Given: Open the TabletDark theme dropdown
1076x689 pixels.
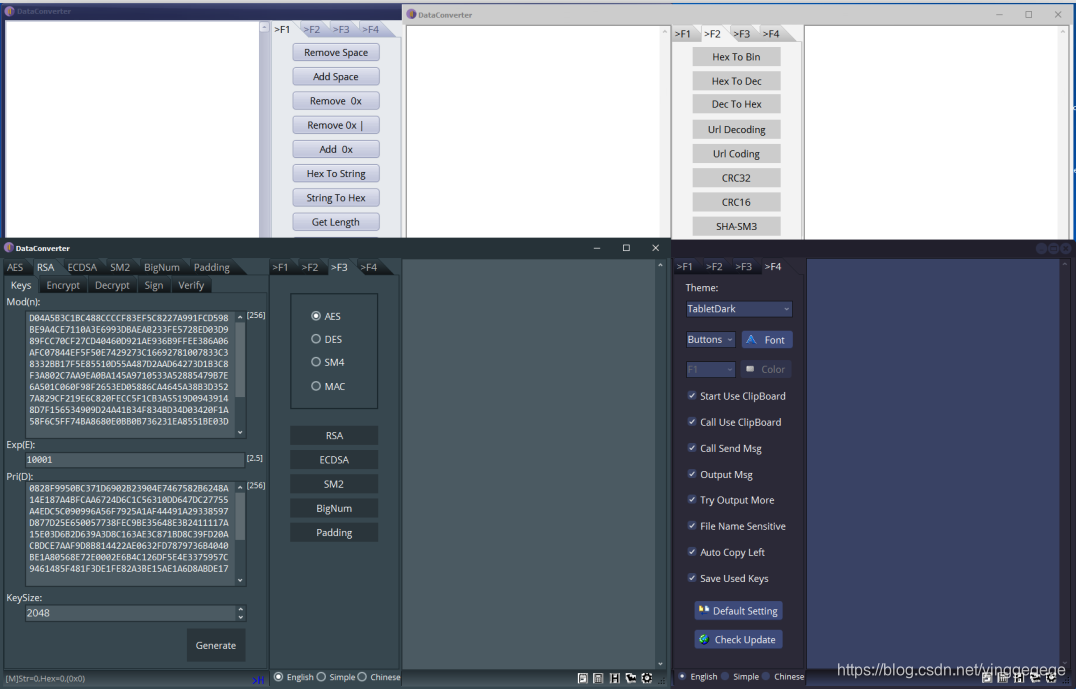Looking at the screenshot, I should tap(739, 309).
